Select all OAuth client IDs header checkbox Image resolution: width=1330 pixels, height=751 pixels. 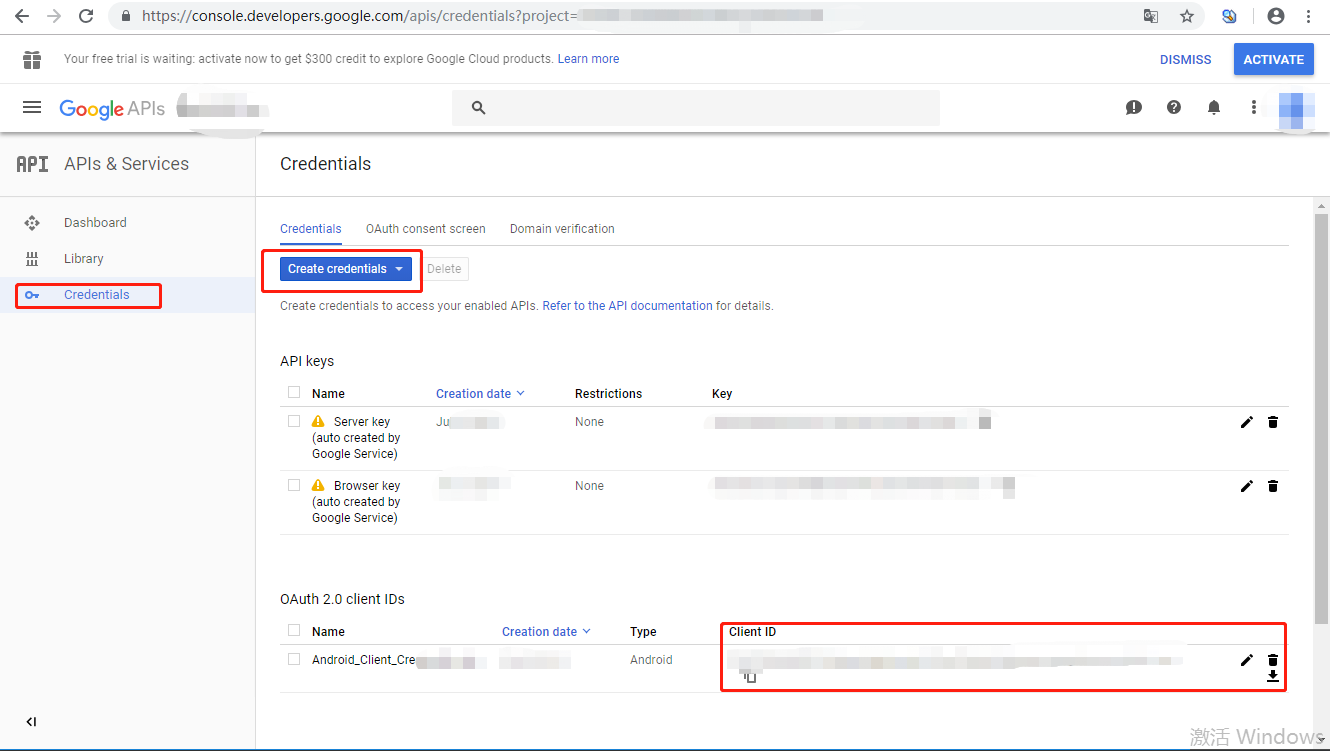[x=294, y=630]
